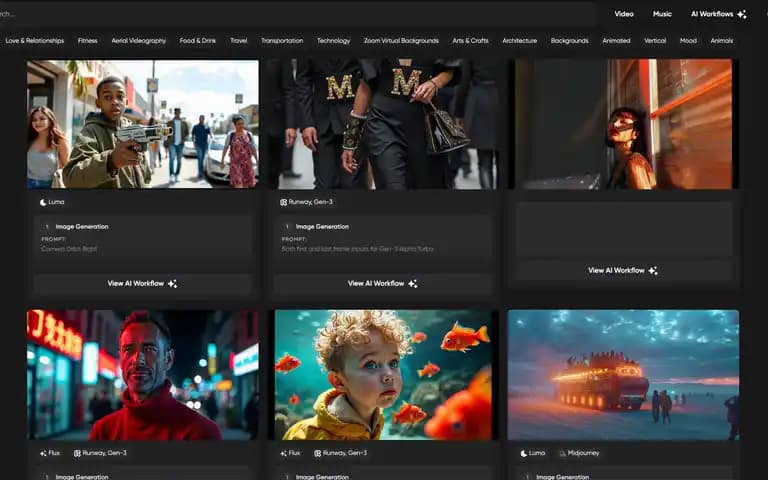Open the Arts & Crafts category
This screenshot has height=480, width=768.
470,41
